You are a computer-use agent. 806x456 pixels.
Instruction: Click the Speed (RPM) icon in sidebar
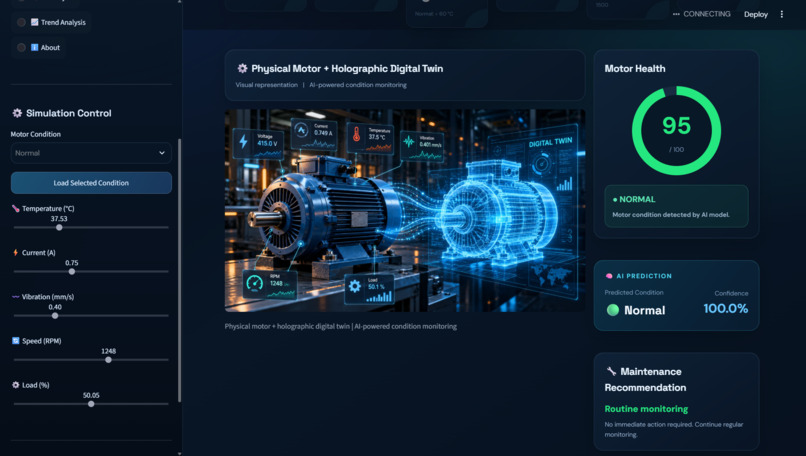(x=15, y=341)
